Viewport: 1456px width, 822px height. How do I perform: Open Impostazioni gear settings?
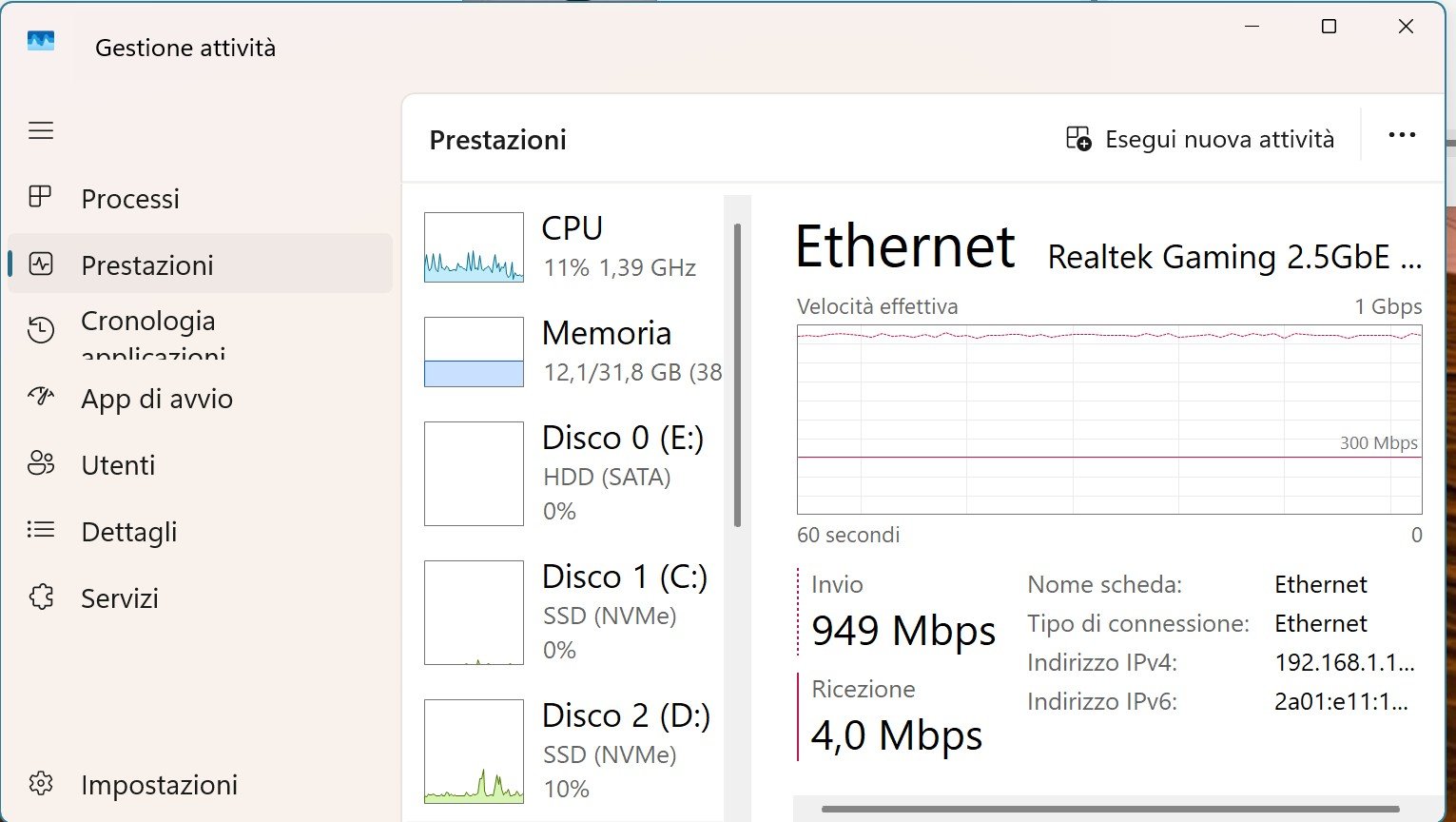pyautogui.click(x=41, y=783)
